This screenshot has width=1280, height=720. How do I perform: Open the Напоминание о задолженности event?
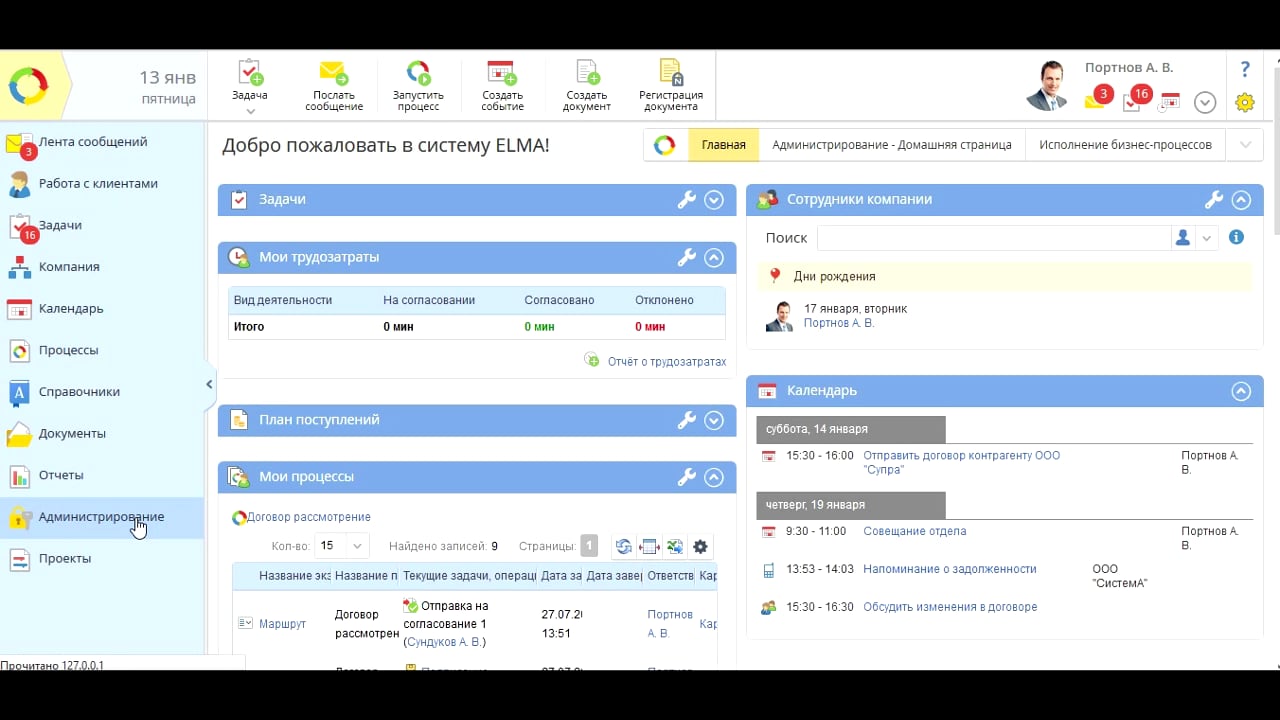point(950,569)
